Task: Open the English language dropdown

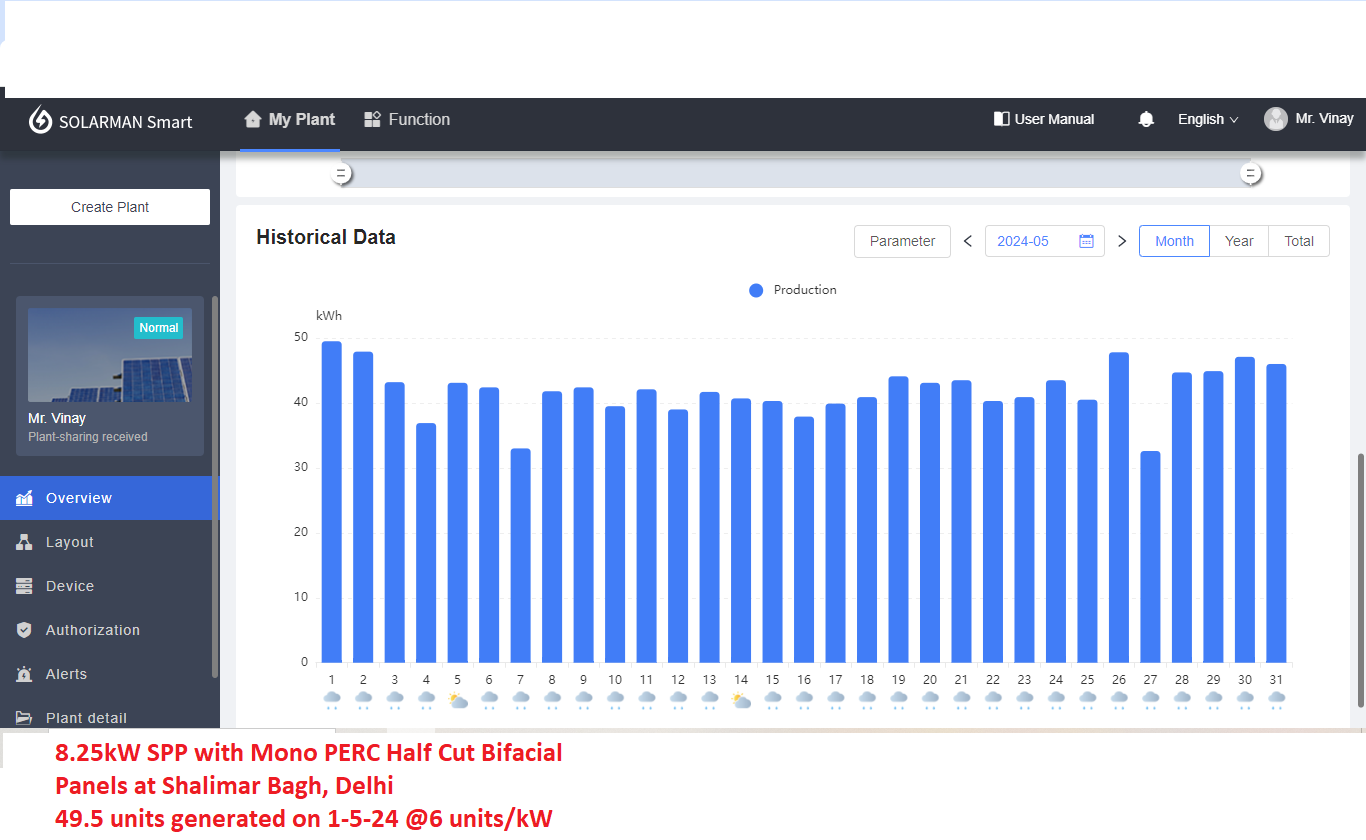Action: (x=1208, y=119)
